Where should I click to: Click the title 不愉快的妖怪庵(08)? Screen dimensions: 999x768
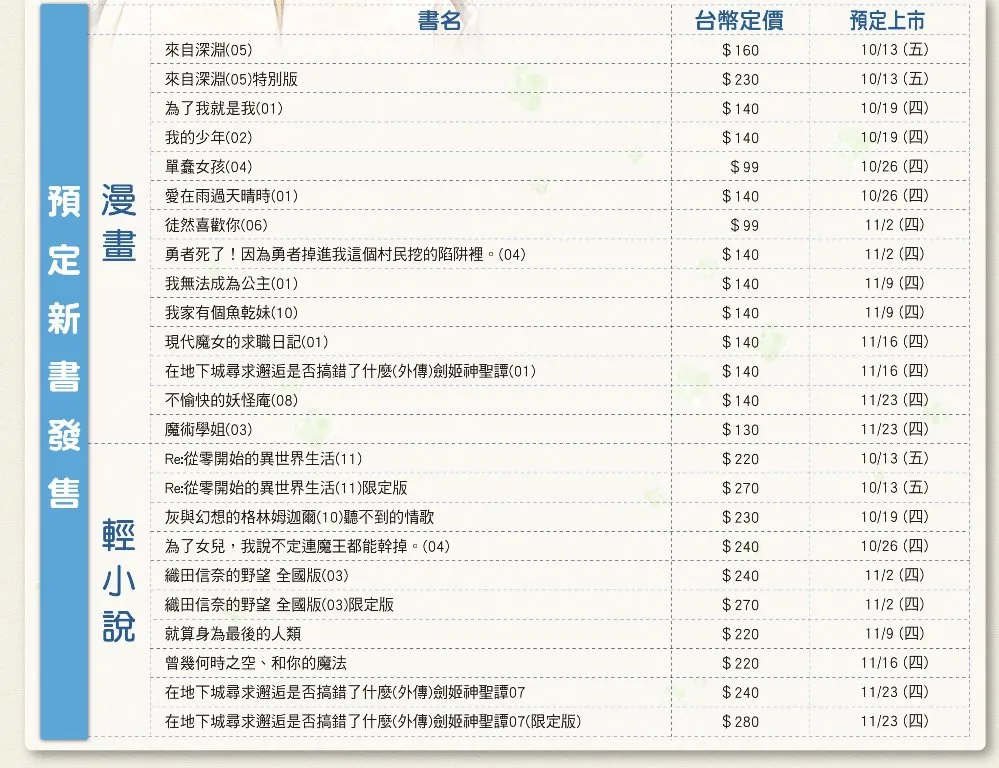pos(231,400)
